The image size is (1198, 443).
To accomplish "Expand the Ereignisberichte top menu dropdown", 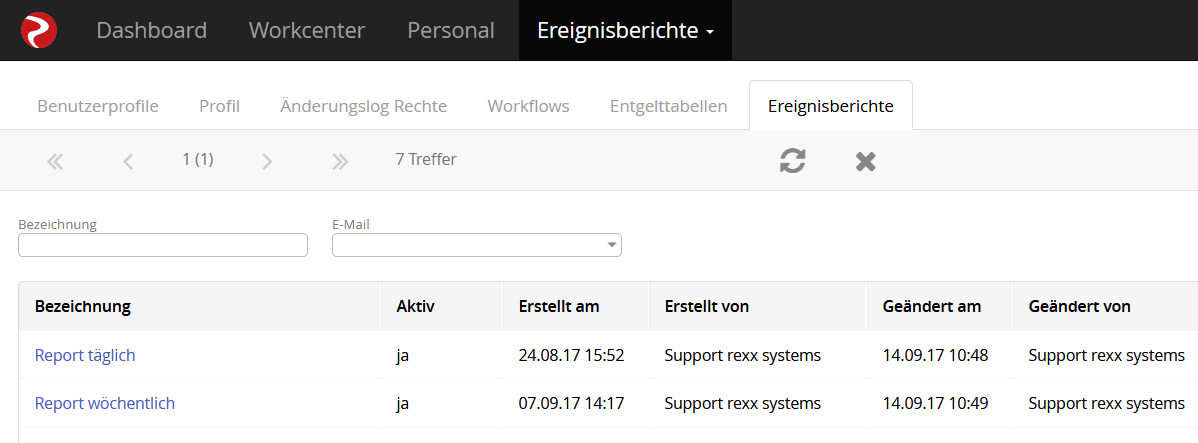I will [625, 31].
